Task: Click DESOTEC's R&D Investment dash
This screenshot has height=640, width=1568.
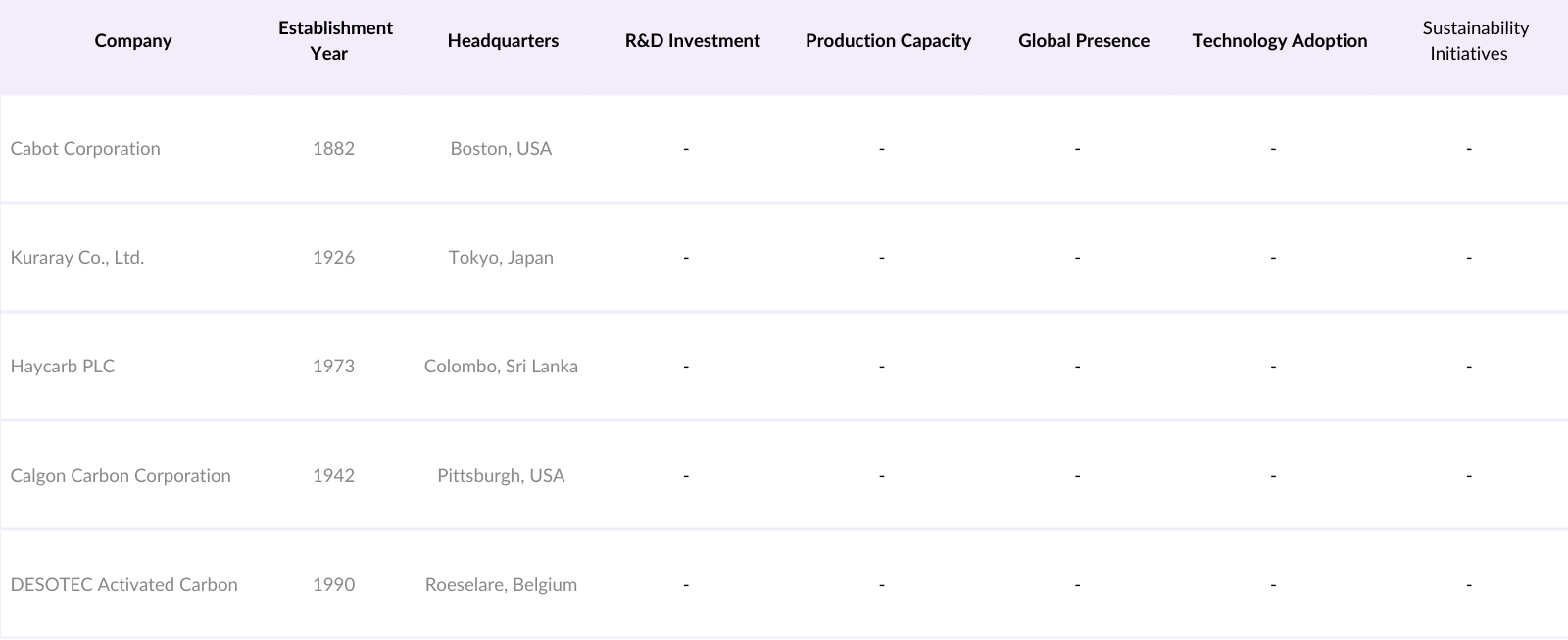Action: click(686, 585)
